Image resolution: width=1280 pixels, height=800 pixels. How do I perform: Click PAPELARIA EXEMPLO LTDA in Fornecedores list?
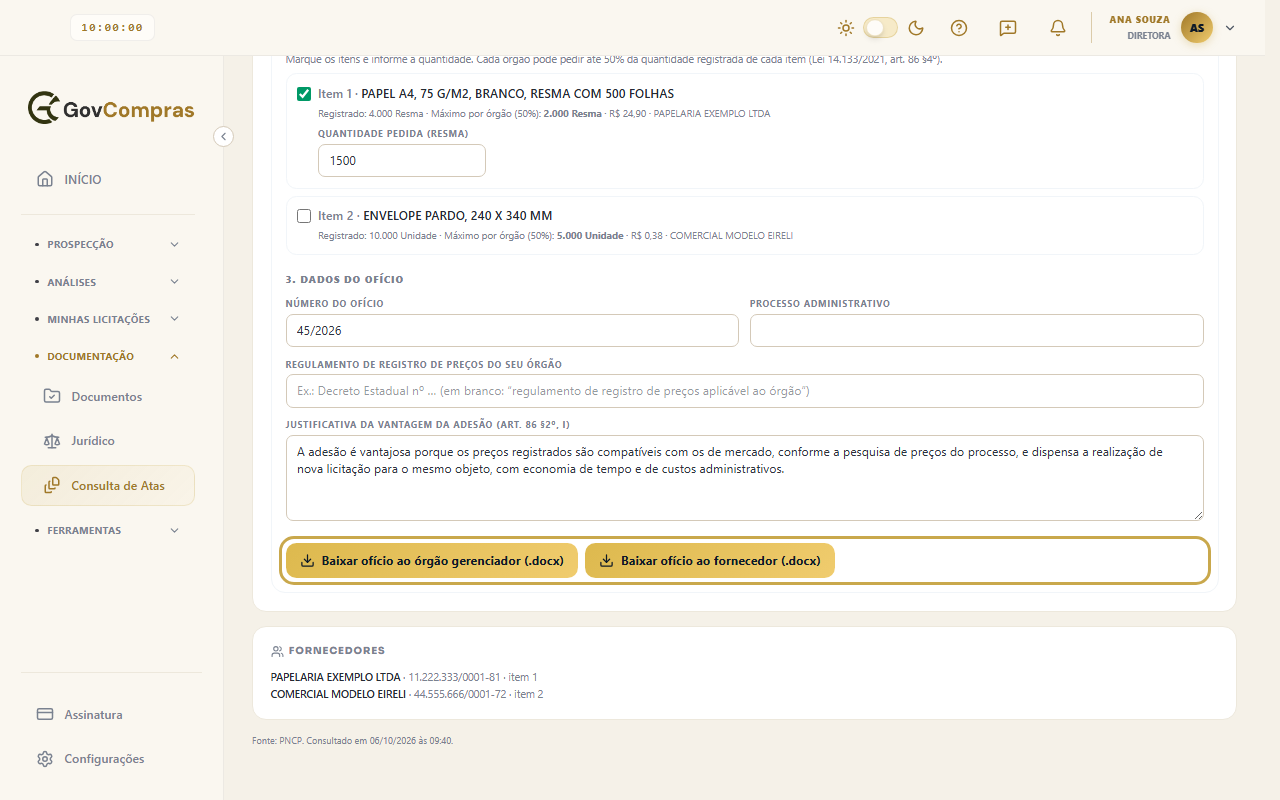(336, 677)
